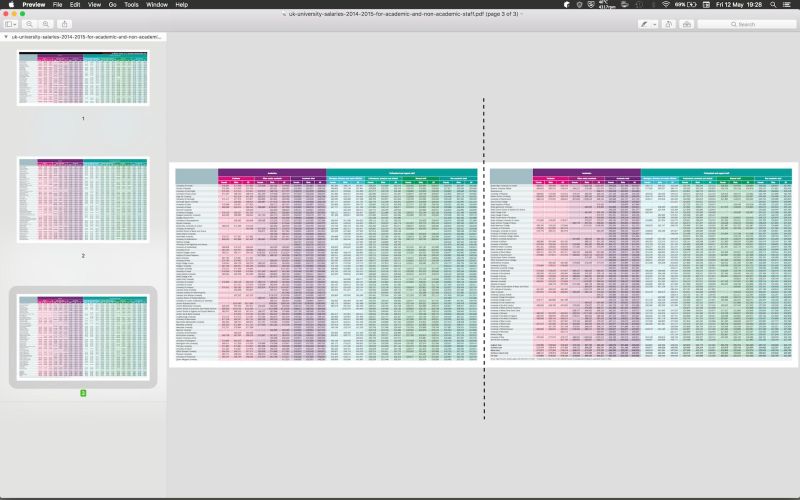Image resolution: width=800 pixels, height=500 pixels.
Task: Open the Window menu
Action: point(157,4)
